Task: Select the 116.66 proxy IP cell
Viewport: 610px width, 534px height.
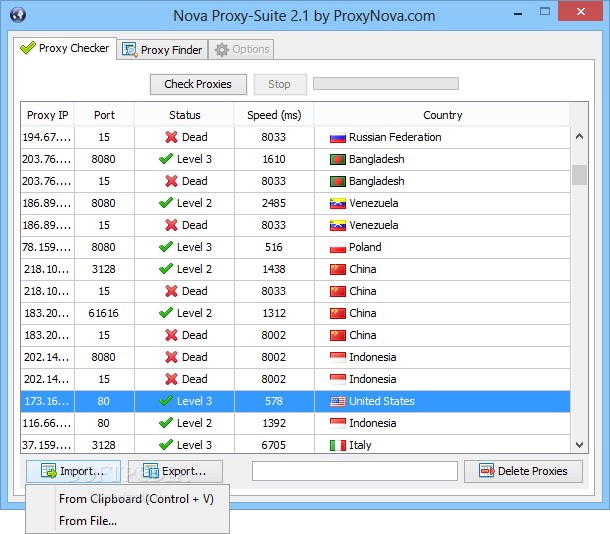Action: coord(47,423)
